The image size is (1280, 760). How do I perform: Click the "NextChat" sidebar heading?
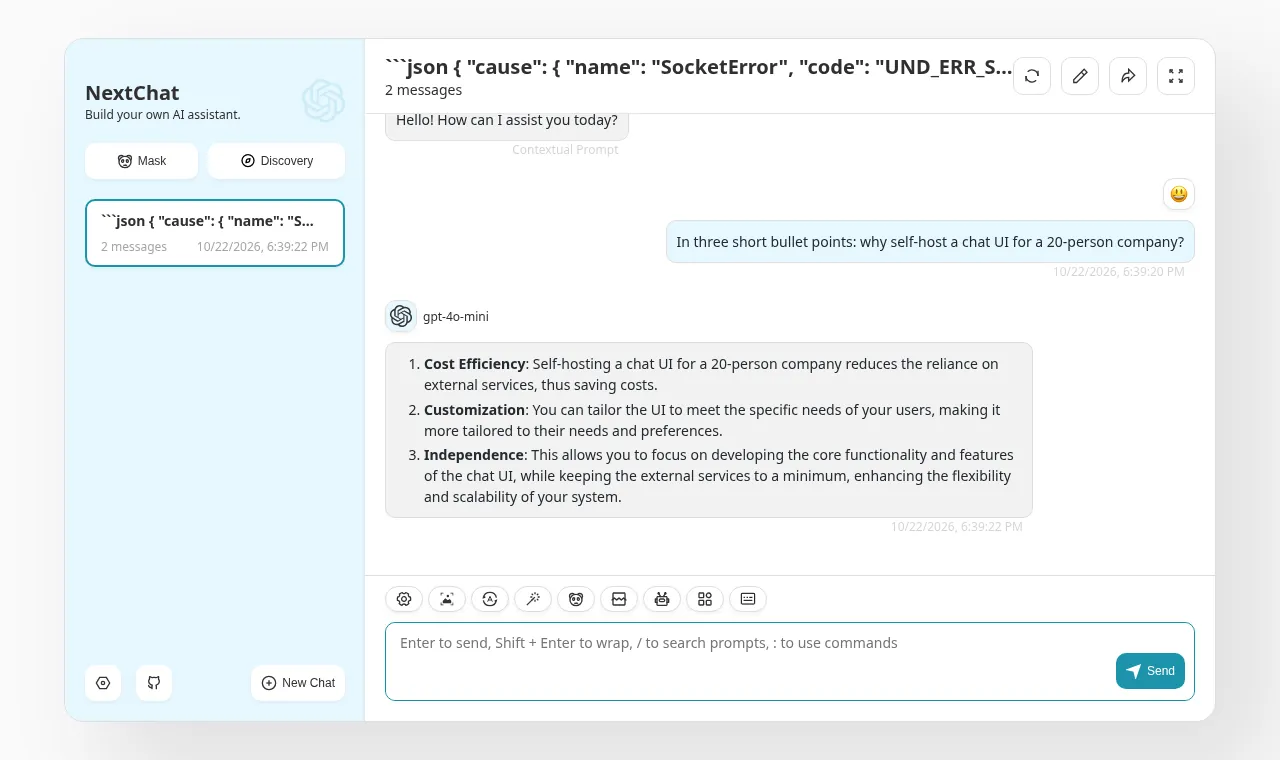[132, 93]
